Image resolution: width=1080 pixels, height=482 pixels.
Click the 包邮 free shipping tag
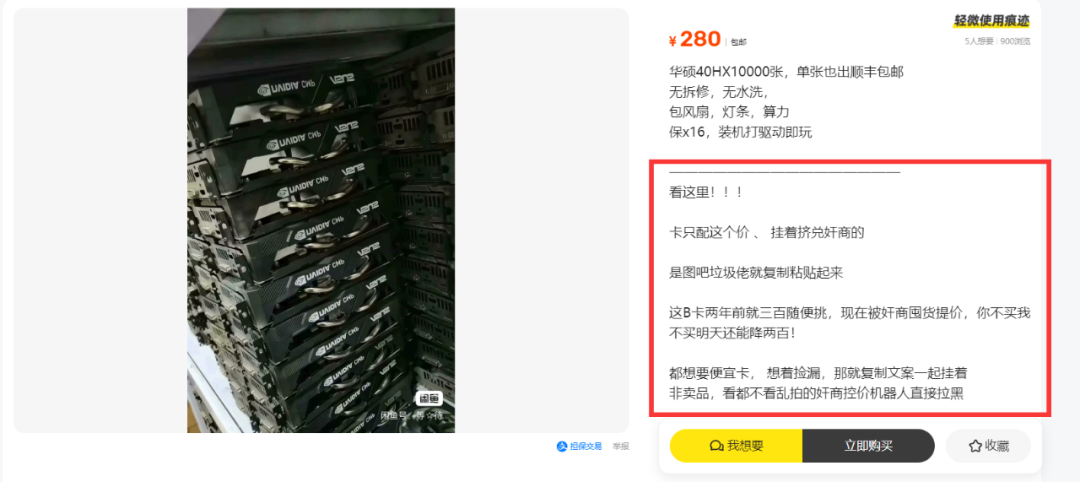coord(738,42)
